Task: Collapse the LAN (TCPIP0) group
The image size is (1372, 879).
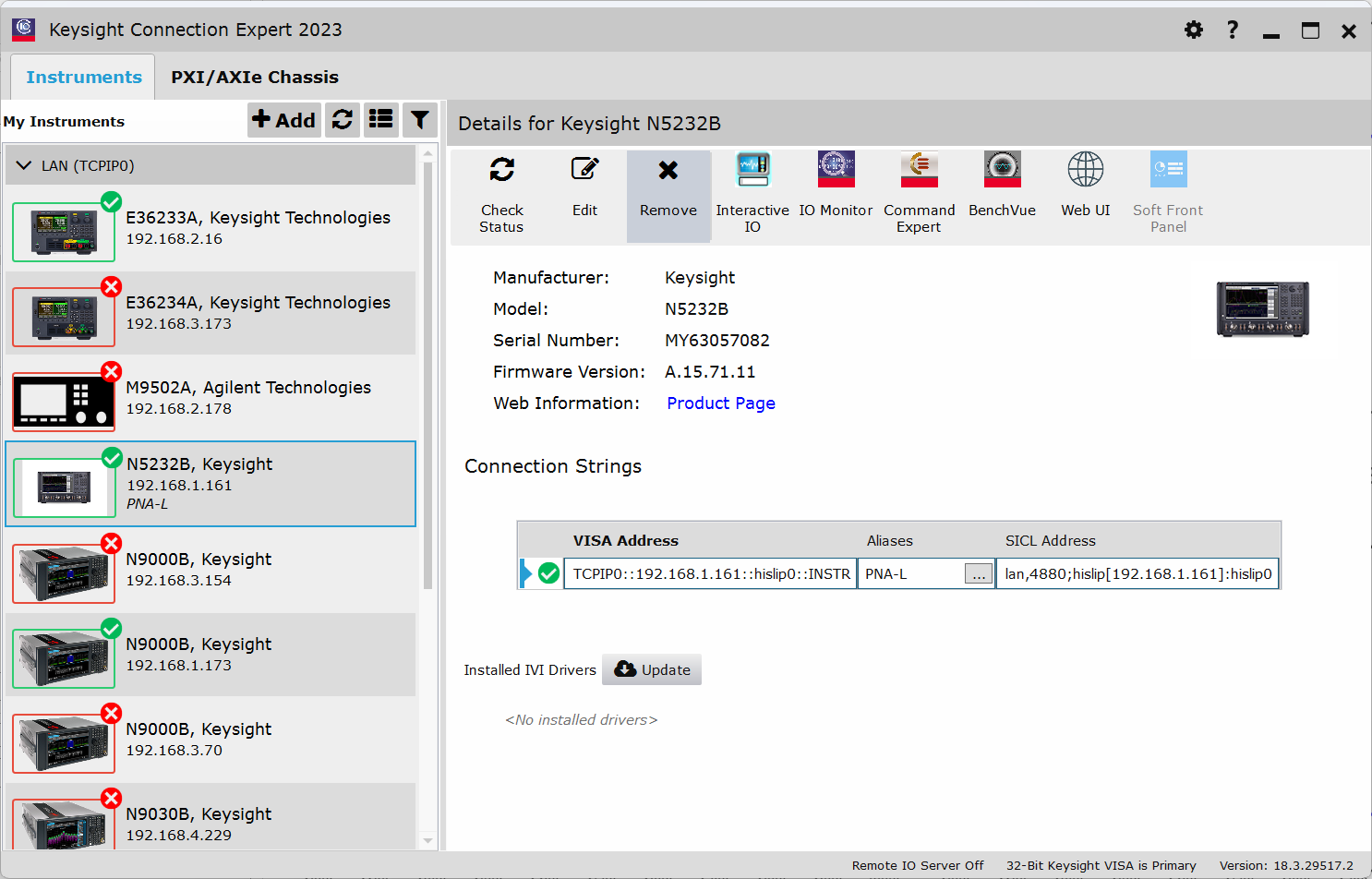Action: 24,165
